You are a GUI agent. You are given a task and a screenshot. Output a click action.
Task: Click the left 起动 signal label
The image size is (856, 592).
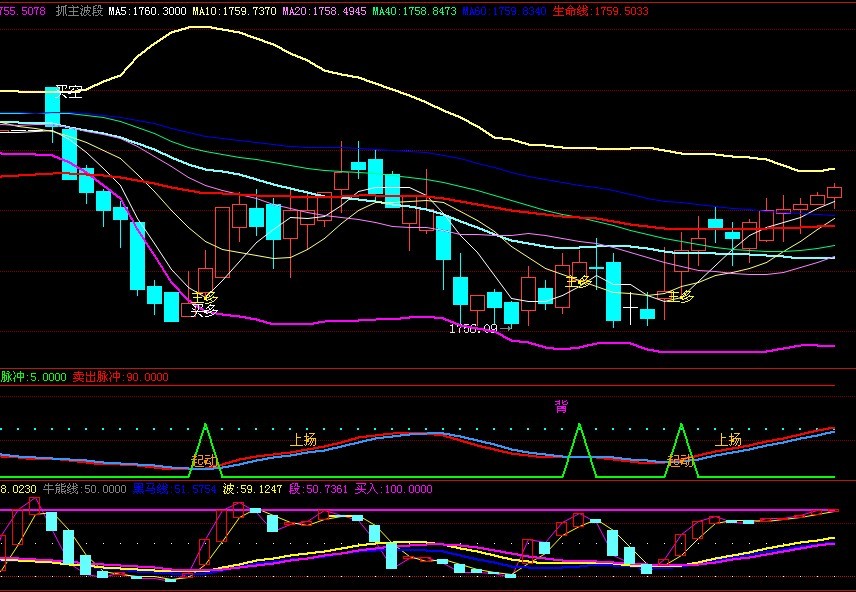tap(204, 460)
